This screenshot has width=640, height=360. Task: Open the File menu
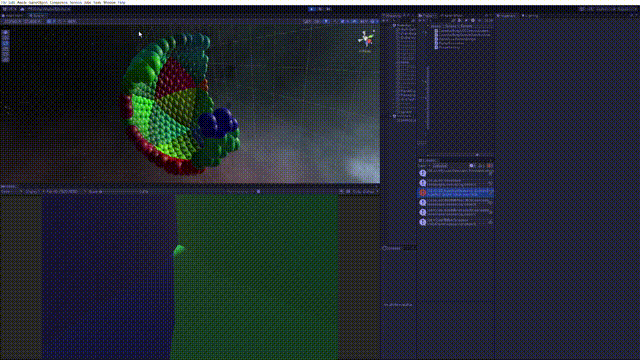(4, 2)
